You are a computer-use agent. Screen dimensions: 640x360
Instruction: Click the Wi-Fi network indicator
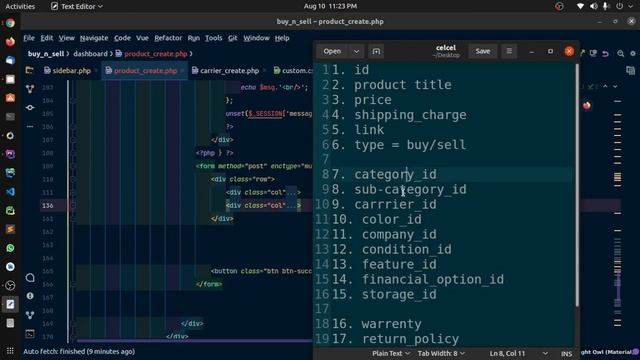[x=580, y=6]
